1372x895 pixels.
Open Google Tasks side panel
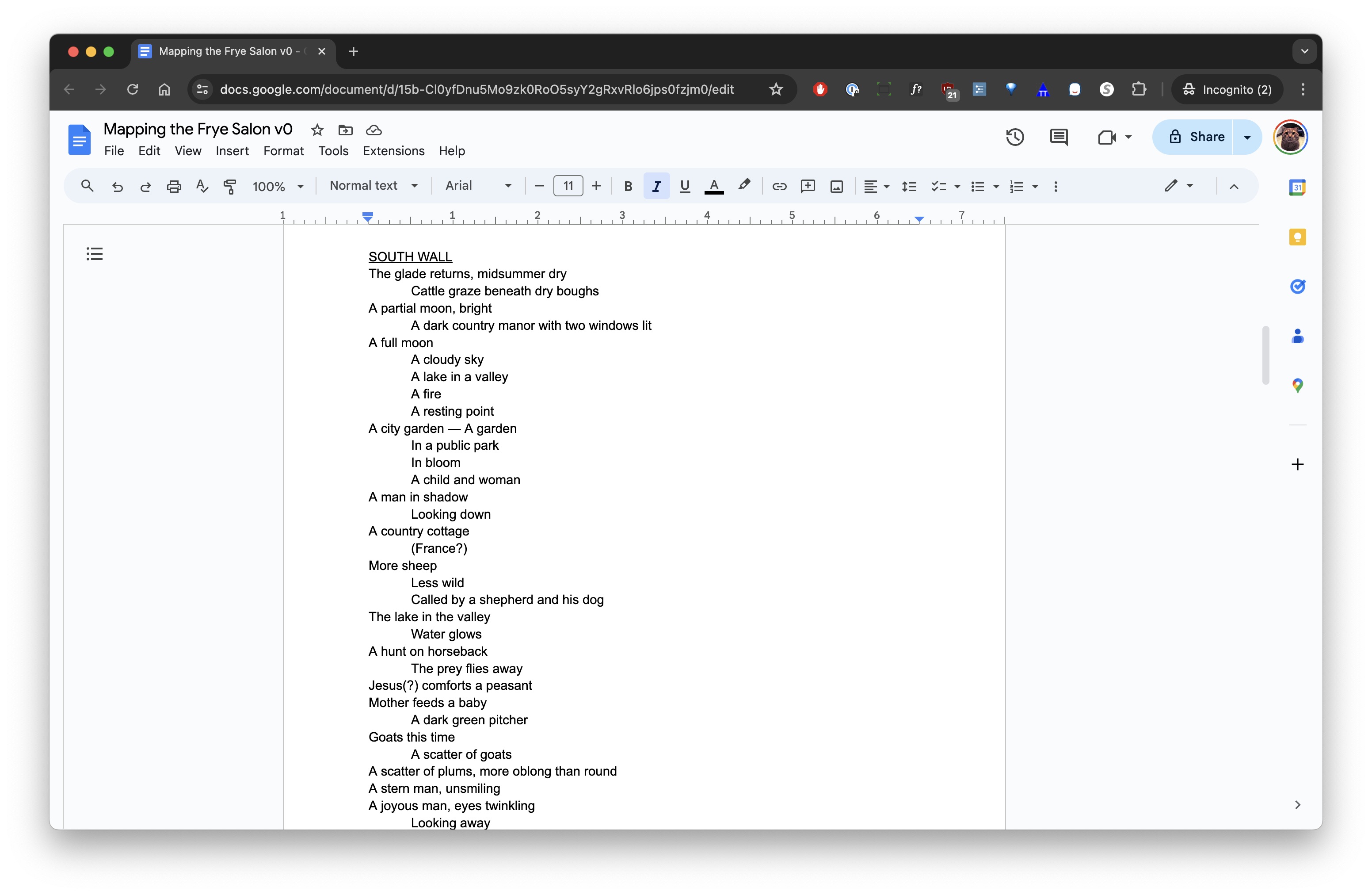click(1297, 286)
